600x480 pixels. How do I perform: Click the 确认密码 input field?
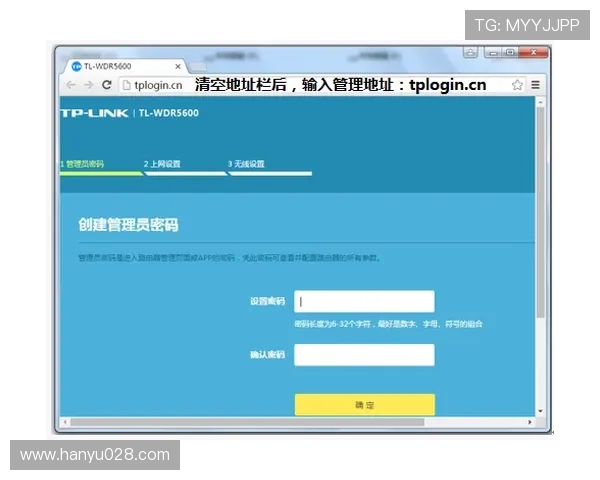[364, 355]
